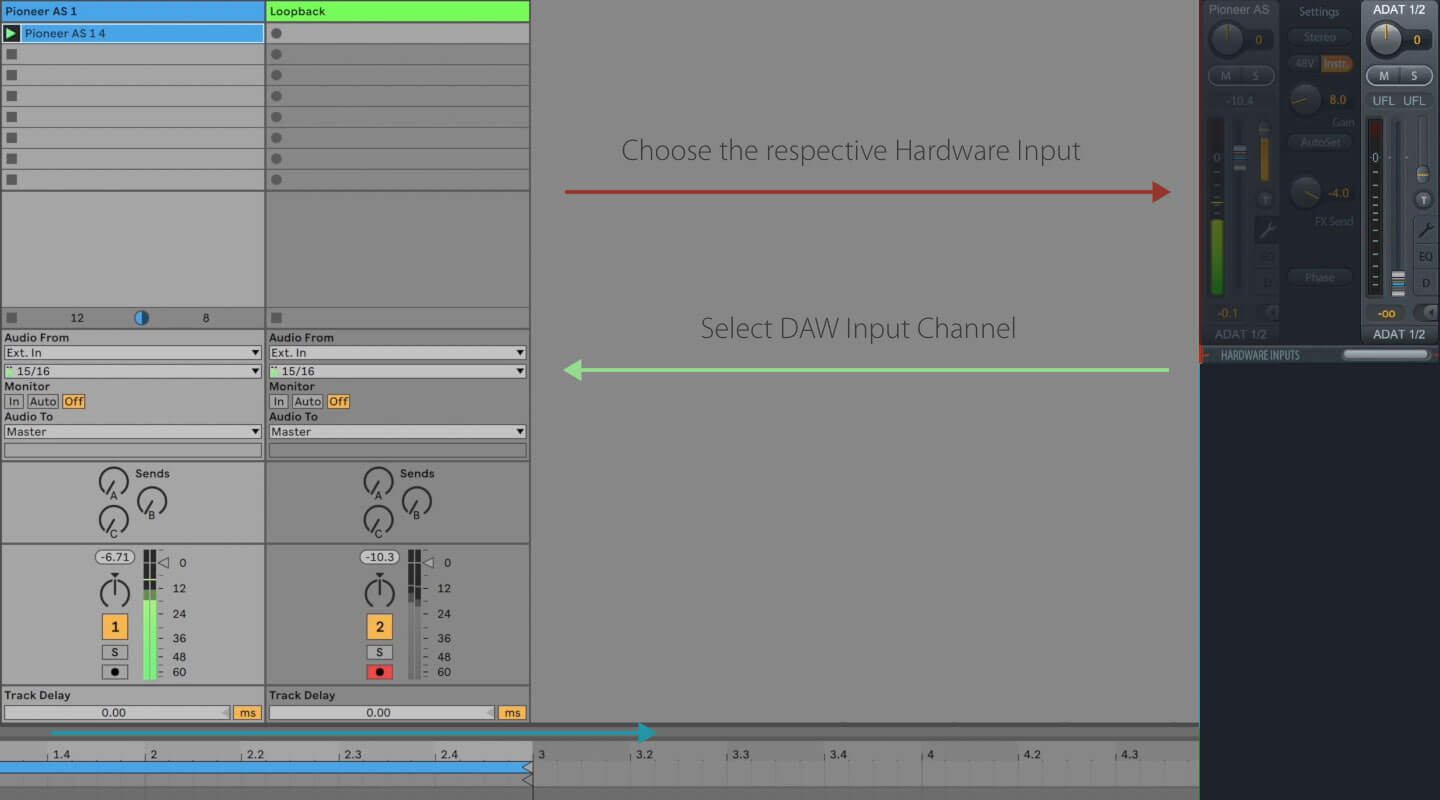1440x800 pixels.
Task: Launch the Pioneer AS 1 4 clip
Action: point(12,33)
